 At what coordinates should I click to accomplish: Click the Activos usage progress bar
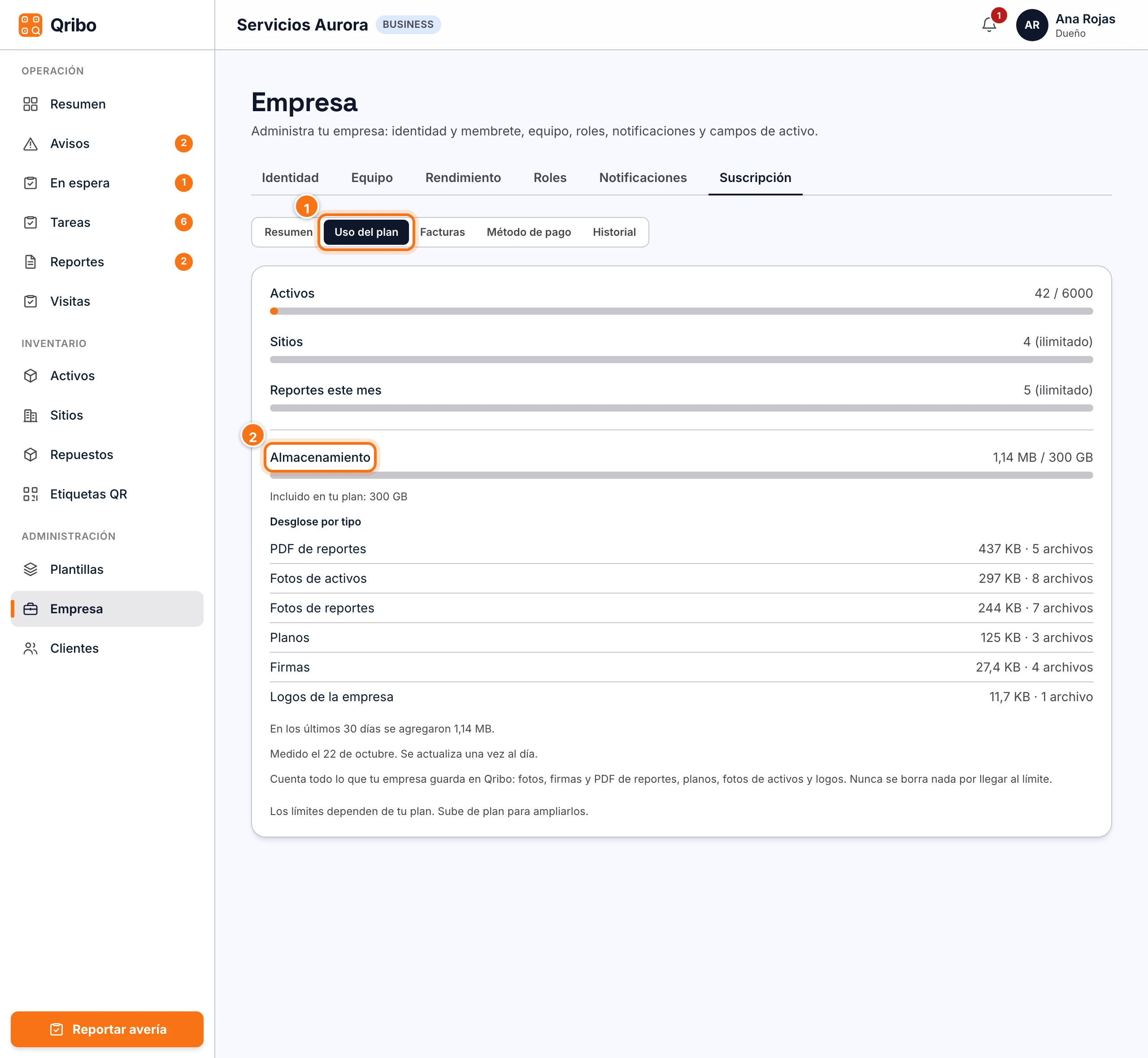(x=681, y=312)
